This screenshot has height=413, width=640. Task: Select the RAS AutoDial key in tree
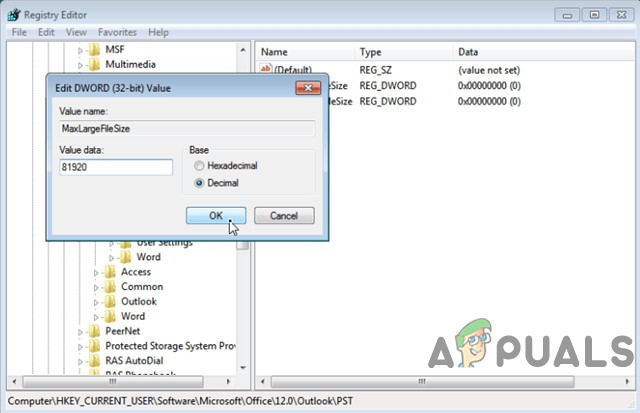(134, 360)
